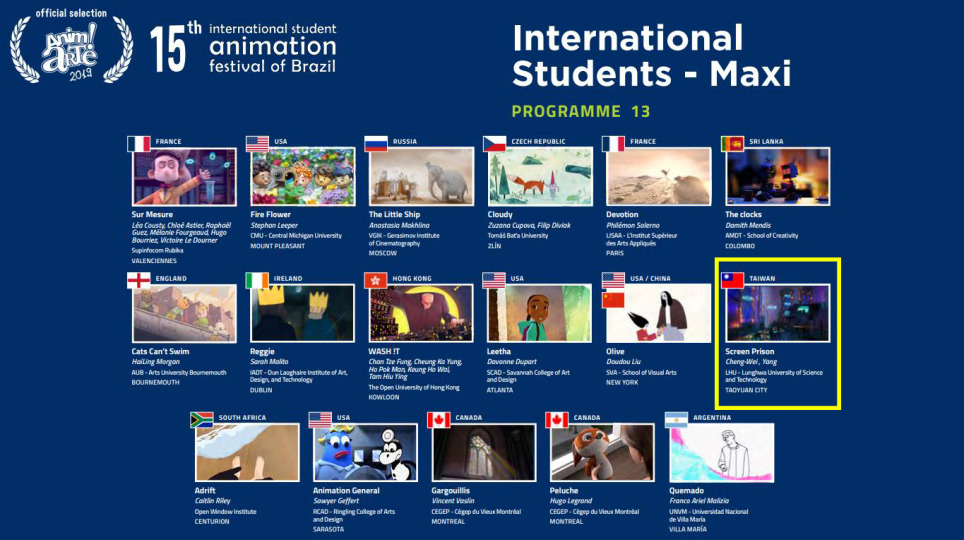Click the South Africa flag icon

click(202, 419)
